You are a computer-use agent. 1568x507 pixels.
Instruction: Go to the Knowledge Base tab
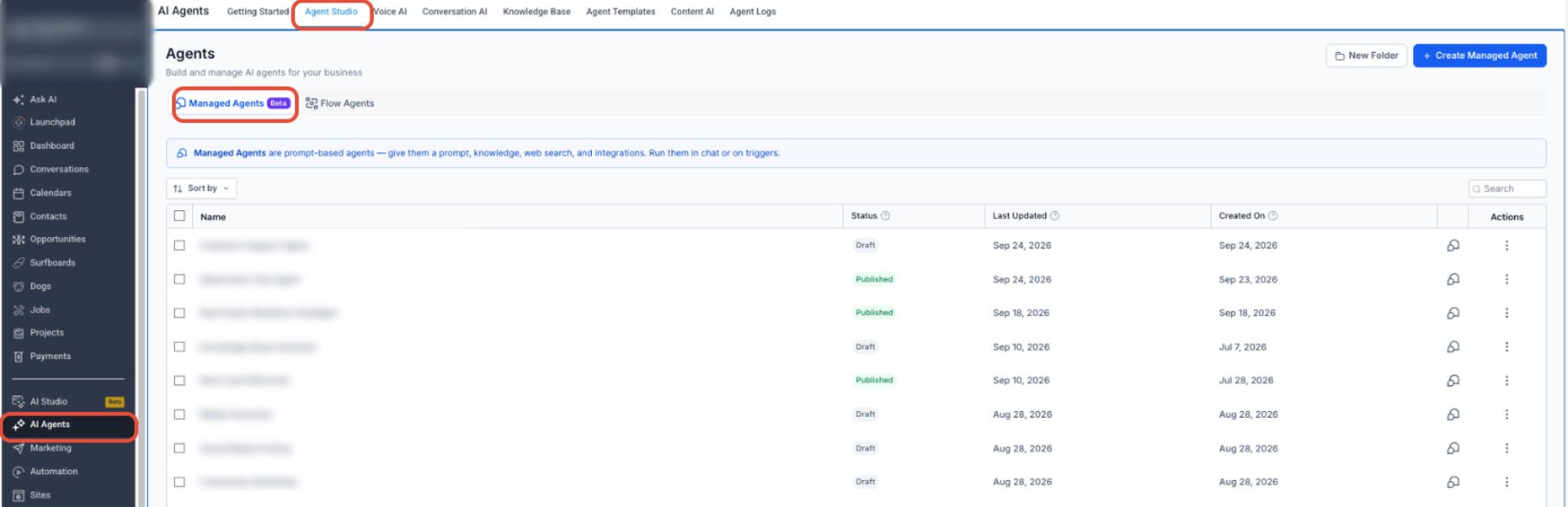pyautogui.click(x=537, y=12)
